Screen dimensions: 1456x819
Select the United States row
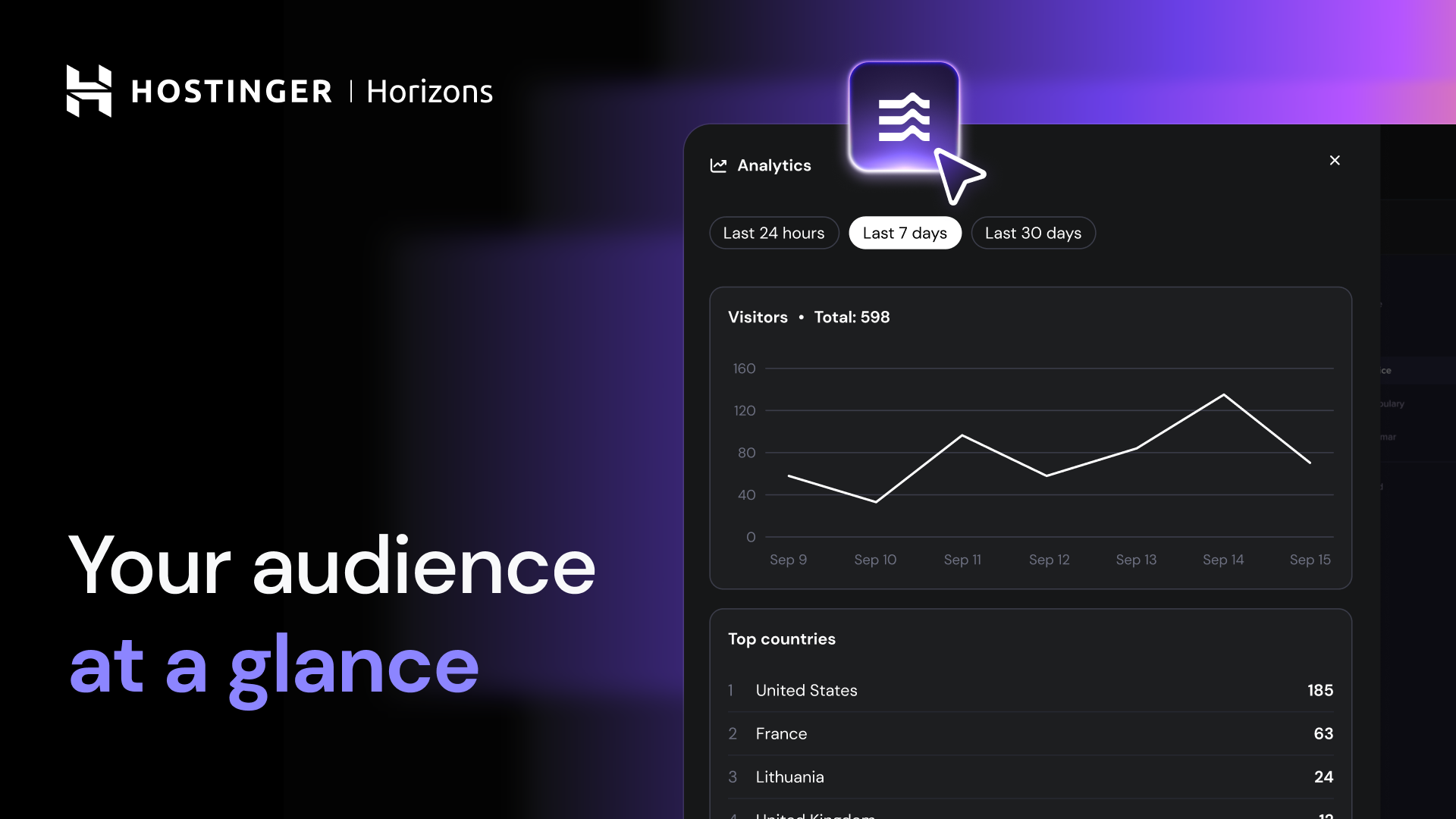pos(1031,690)
